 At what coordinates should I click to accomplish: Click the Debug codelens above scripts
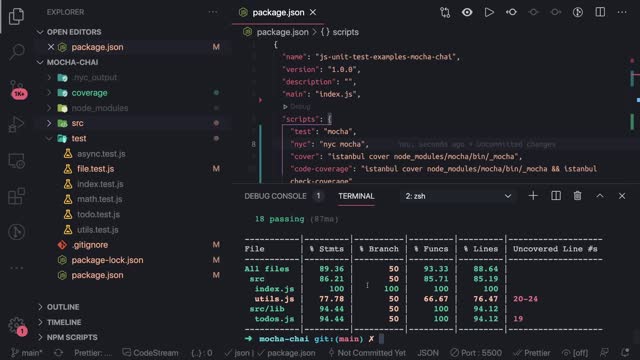(300, 107)
